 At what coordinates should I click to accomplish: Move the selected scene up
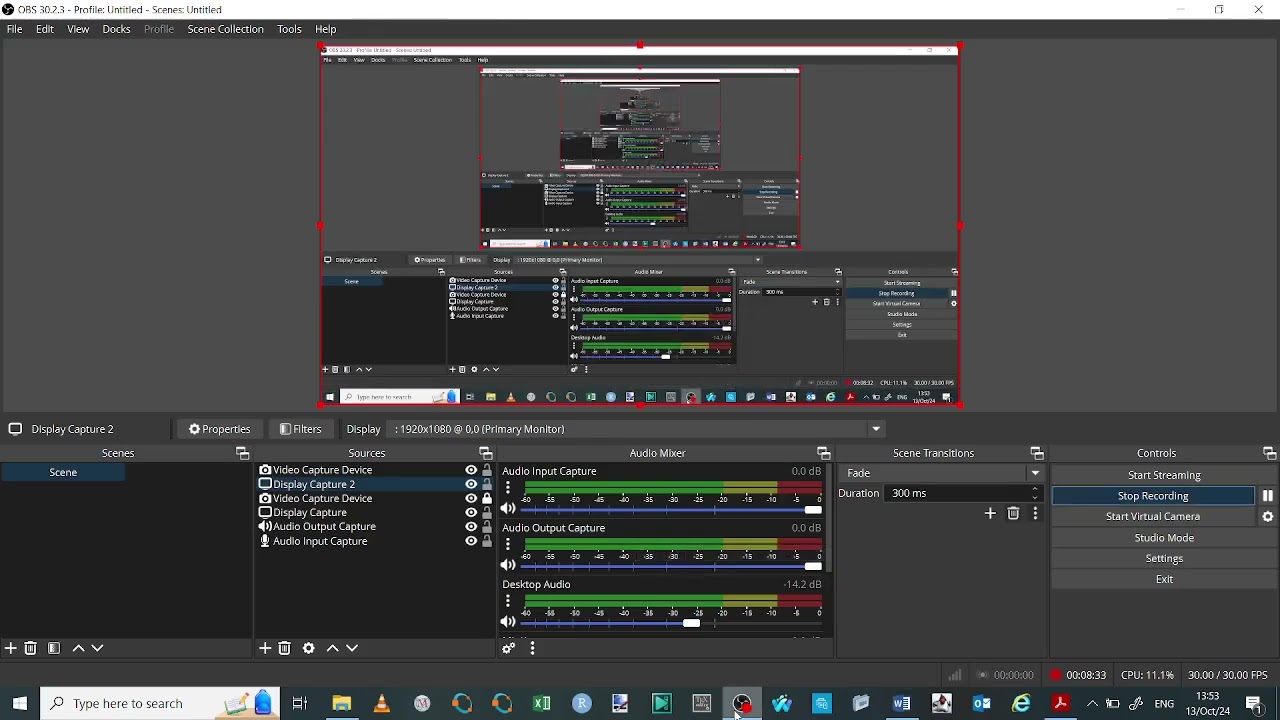tap(79, 649)
